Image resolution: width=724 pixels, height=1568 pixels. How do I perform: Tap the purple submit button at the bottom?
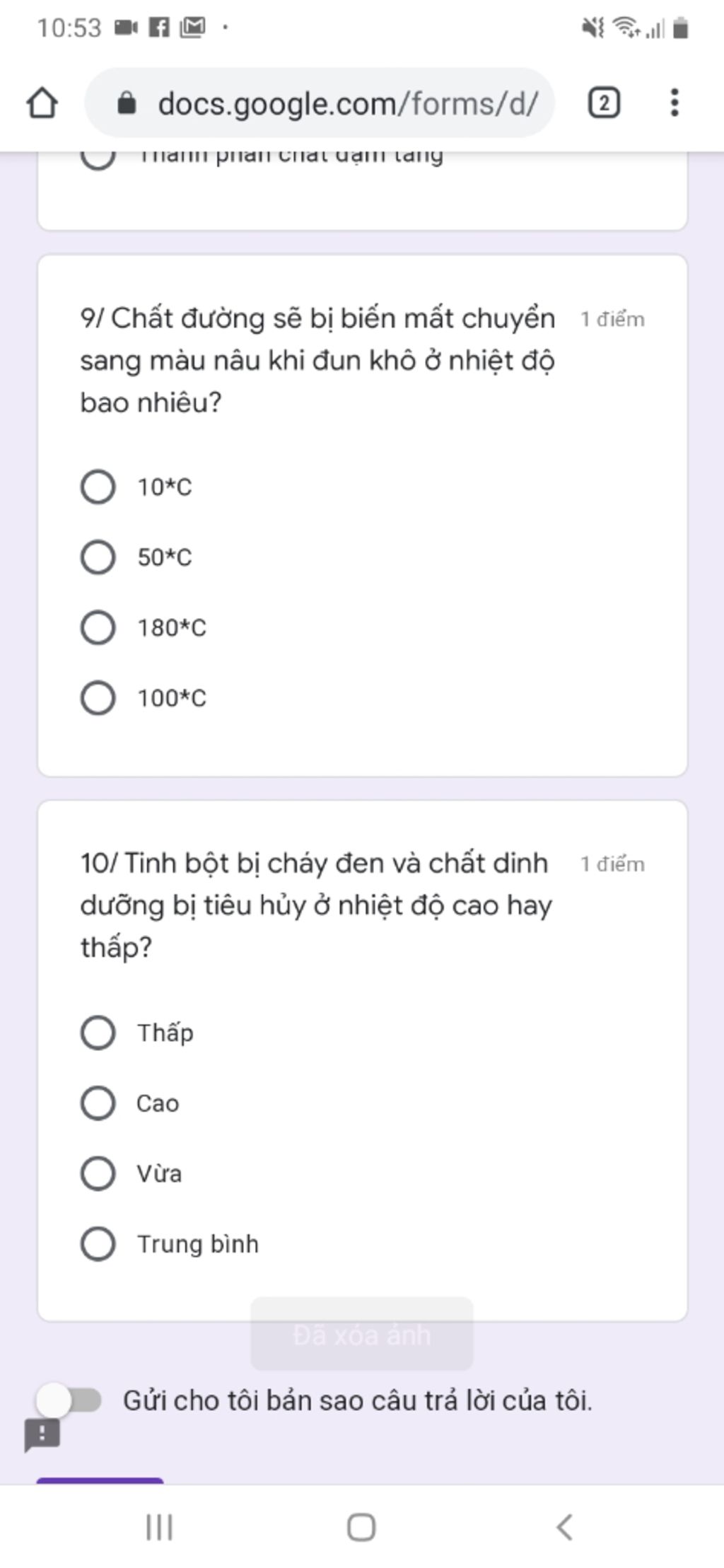pyautogui.click(x=100, y=1480)
